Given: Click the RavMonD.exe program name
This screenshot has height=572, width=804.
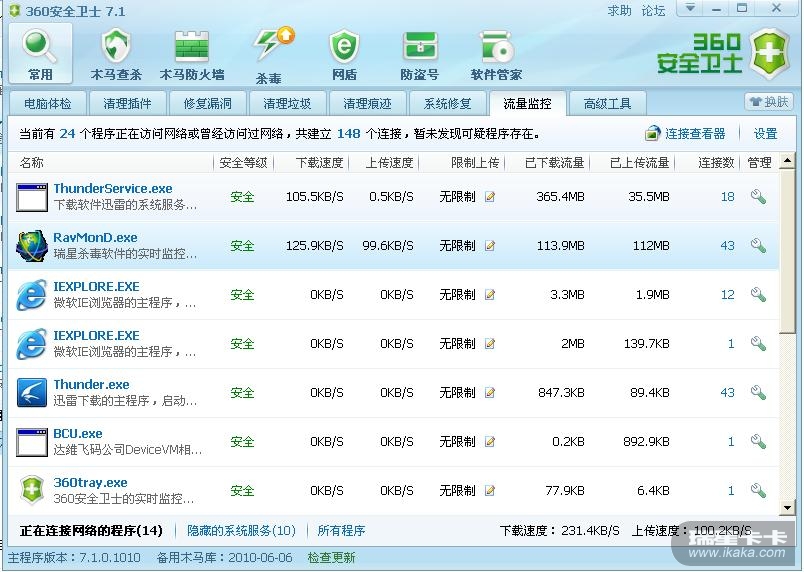Looking at the screenshot, I should pos(95,238).
